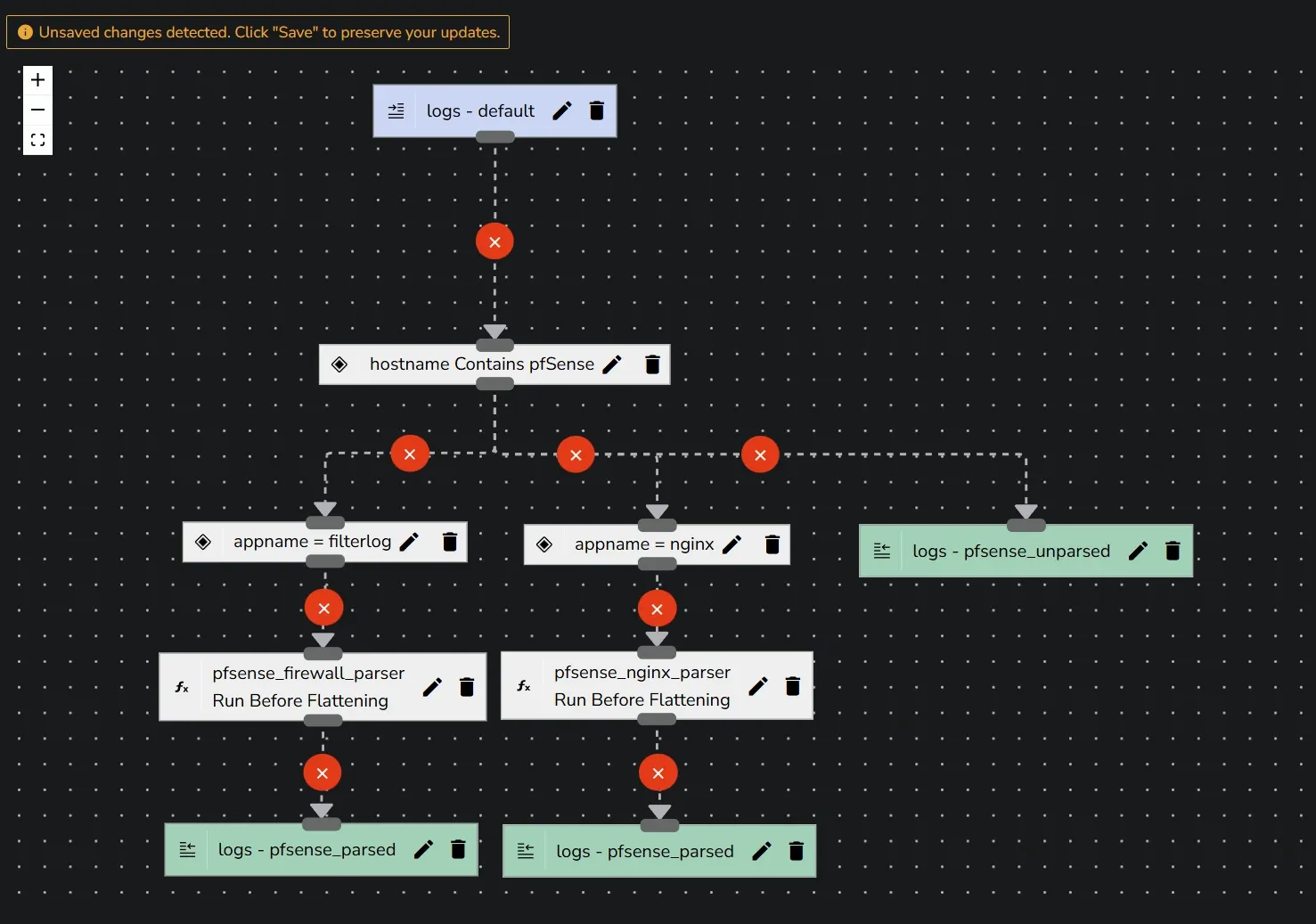
Task: Delete the logs - pfsense_unparsed node
Action: [x=1172, y=551]
